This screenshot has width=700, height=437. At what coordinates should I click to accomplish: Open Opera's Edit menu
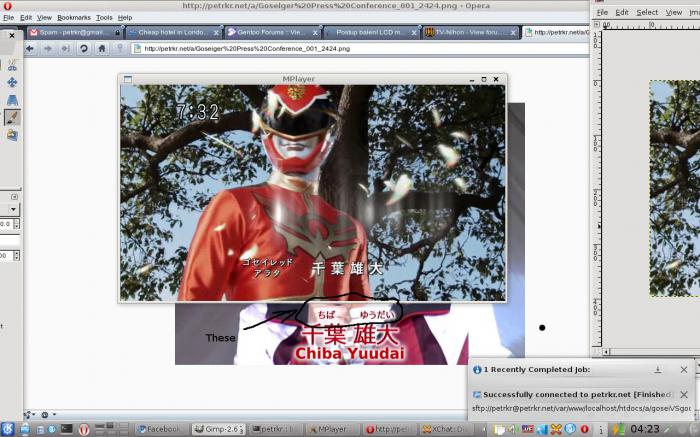(26, 17)
